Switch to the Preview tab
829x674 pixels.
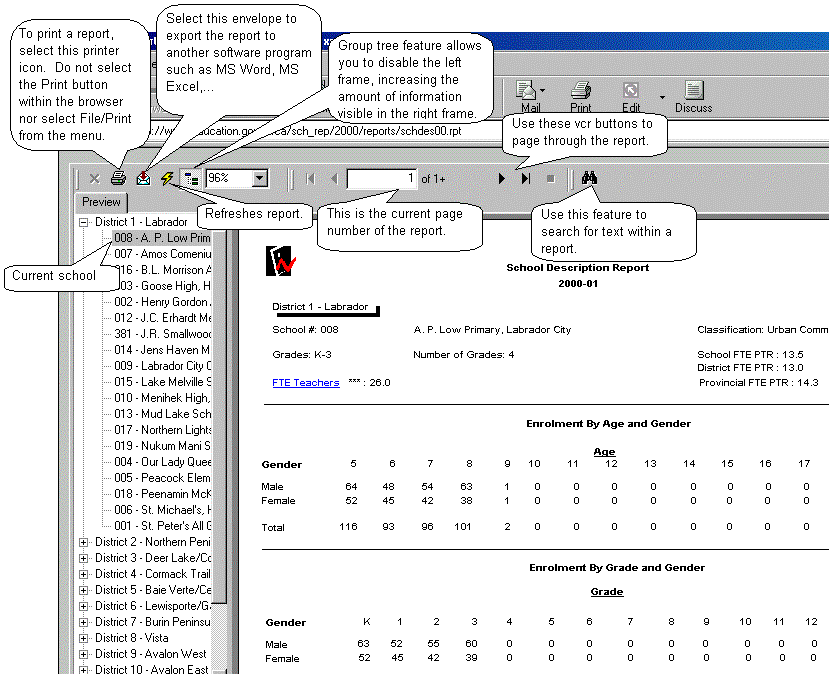click(101, 202)
